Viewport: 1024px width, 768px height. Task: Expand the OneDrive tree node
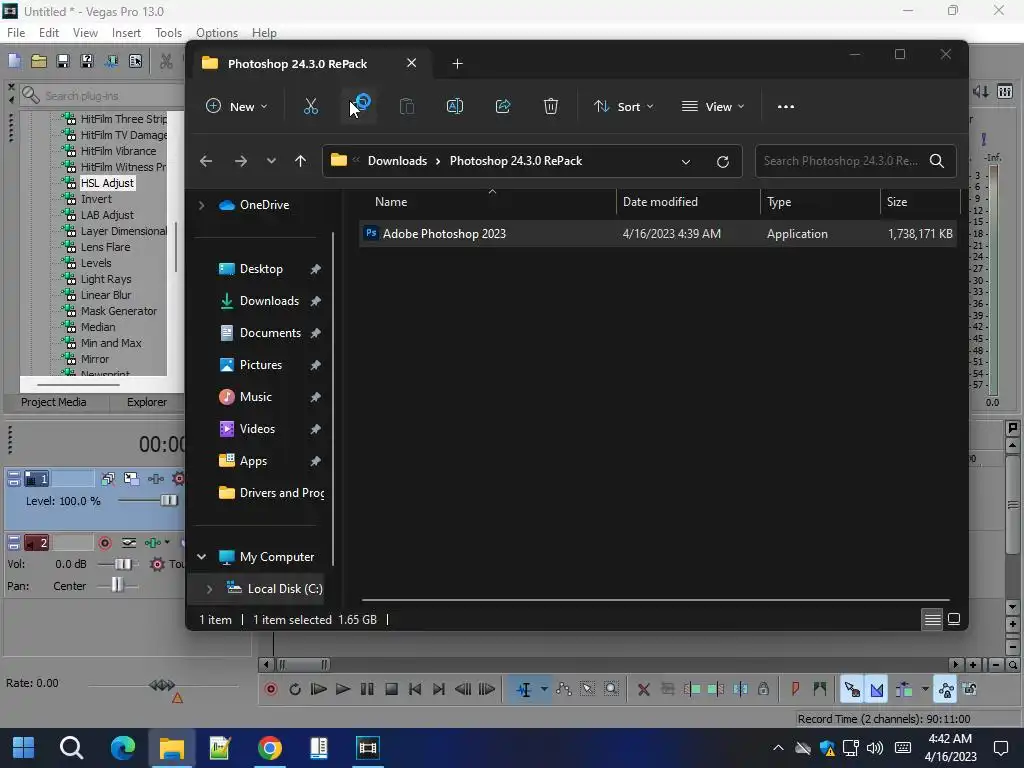pyautogui.click(x=201, y=205)
